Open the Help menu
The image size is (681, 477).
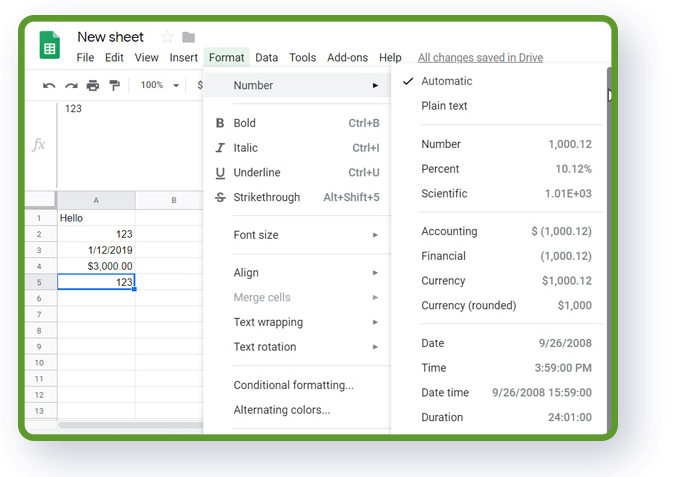390,57
